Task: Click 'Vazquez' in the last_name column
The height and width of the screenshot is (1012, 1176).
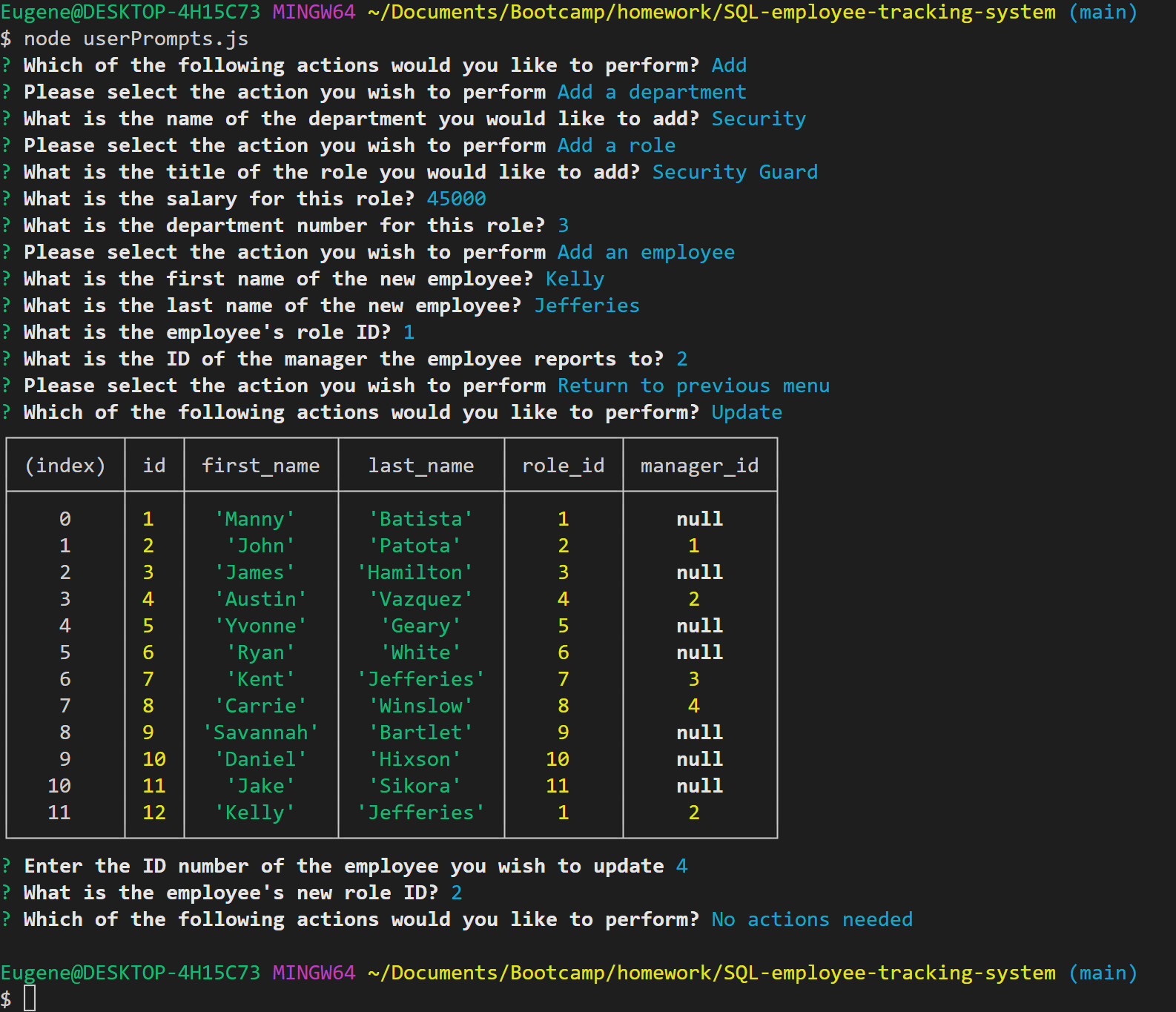Action: pos(420,599)
